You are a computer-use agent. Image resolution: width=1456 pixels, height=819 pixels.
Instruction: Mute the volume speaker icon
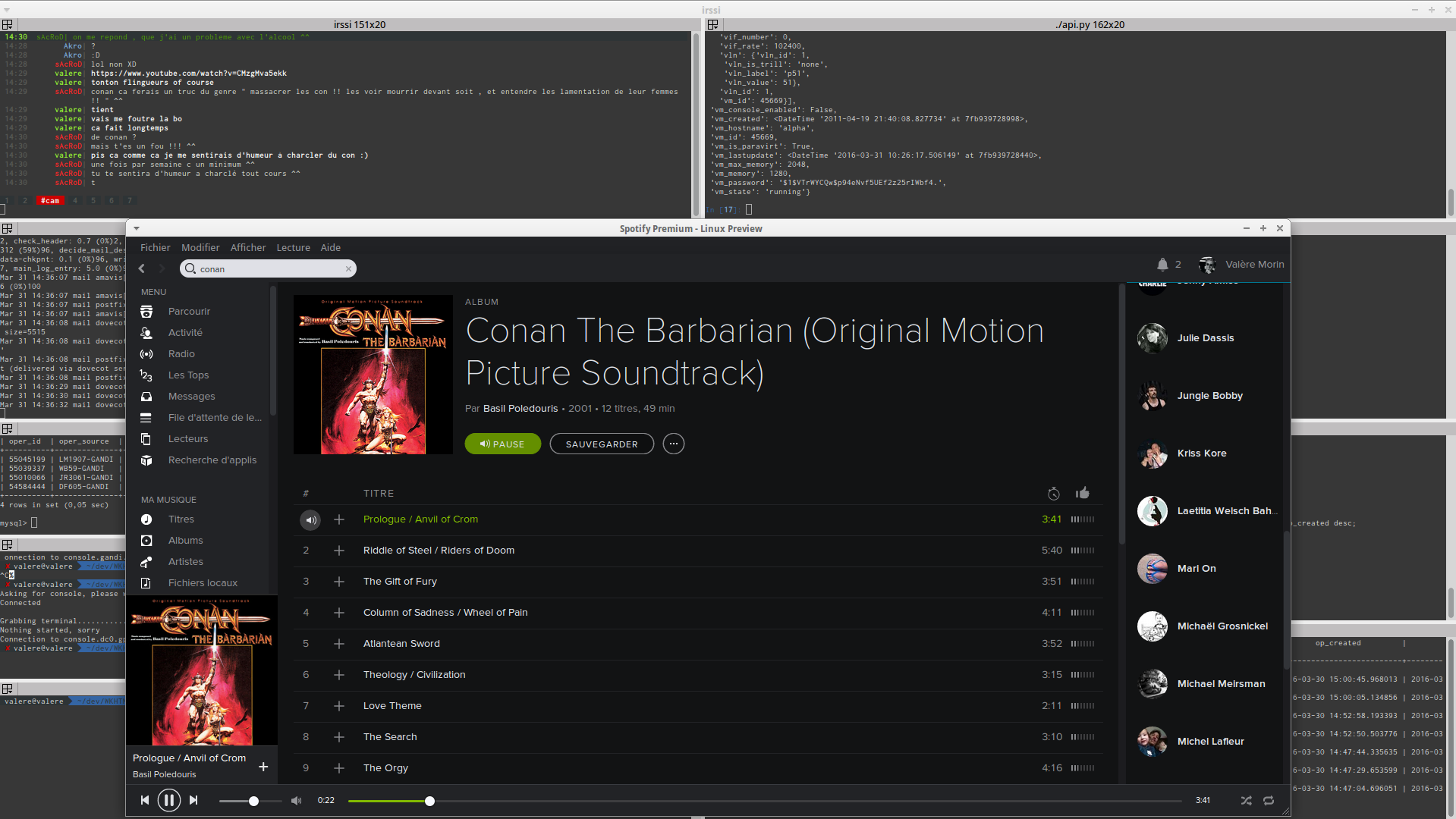[296, 801]
